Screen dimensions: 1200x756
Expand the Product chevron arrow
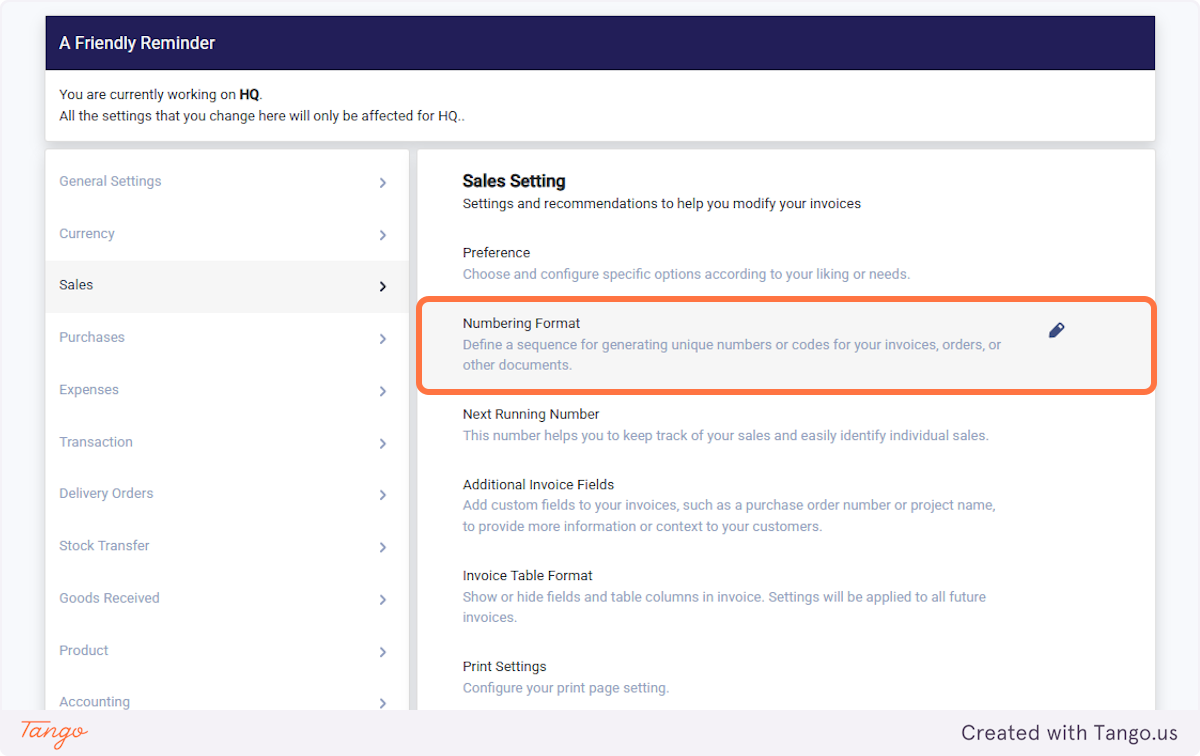pyautogui.click(x=383, y=652)
